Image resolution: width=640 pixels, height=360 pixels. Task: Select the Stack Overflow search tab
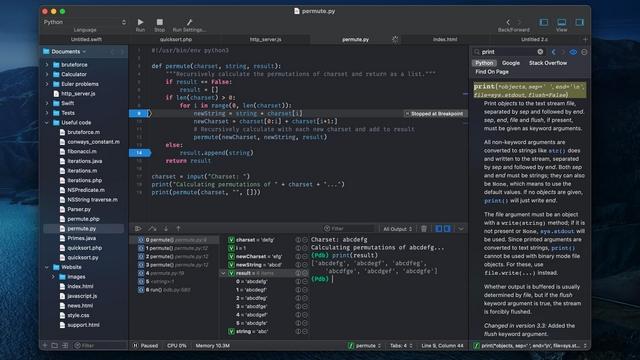point(548,63)
